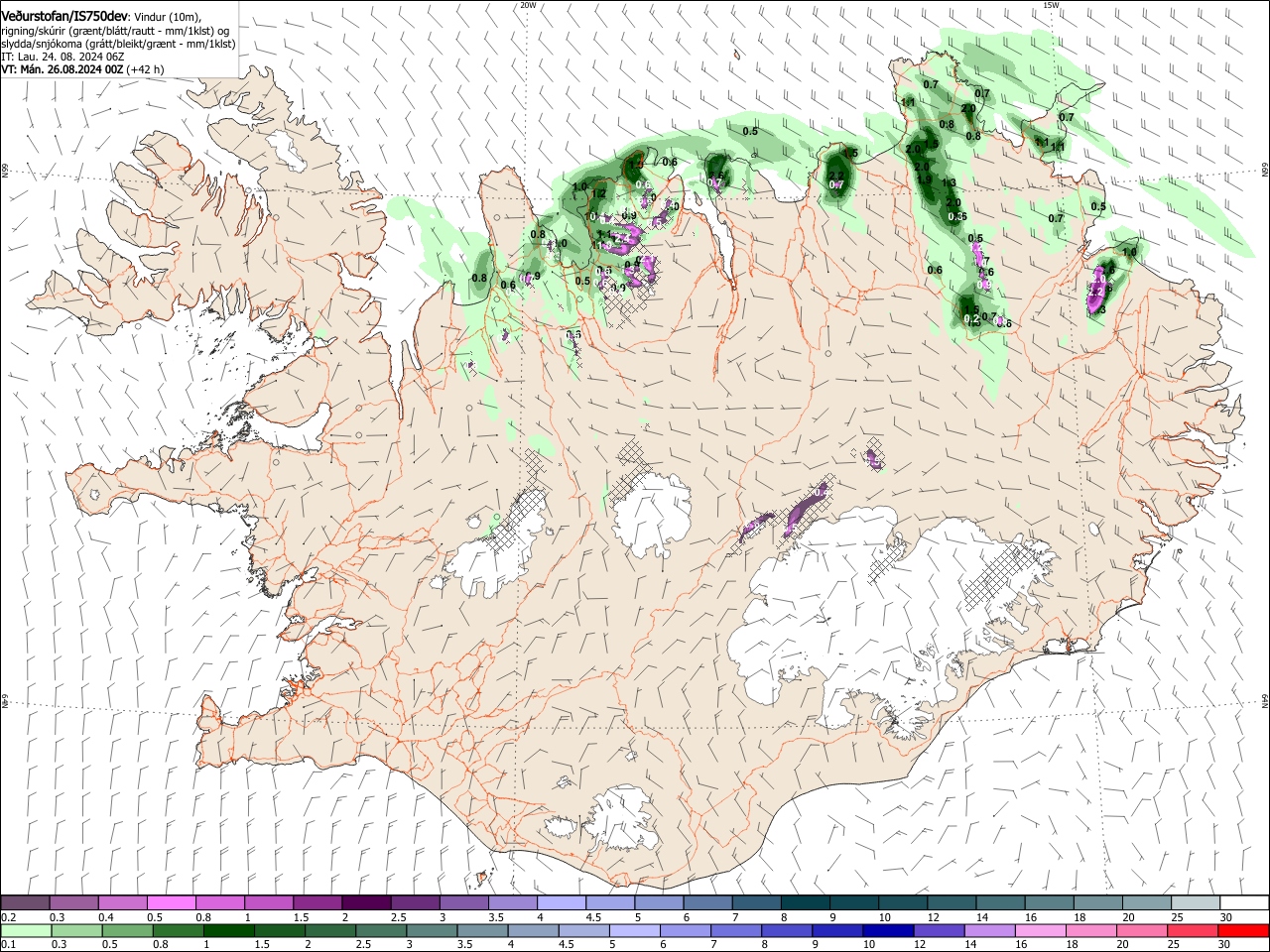Pick the rose swatch labeled 20 in bottom row
Viewport: 1270px width, 952px height.
pyautogui.click(x=1141, y=930)
